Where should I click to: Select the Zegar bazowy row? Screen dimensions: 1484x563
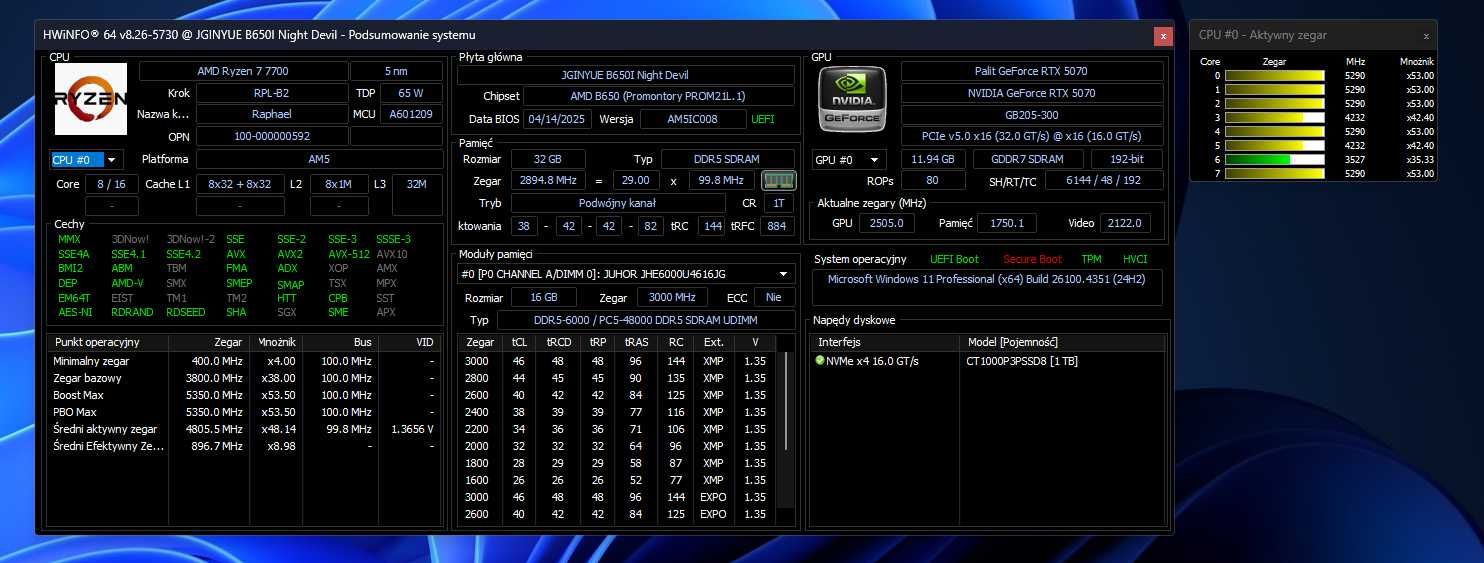point(244,378)
